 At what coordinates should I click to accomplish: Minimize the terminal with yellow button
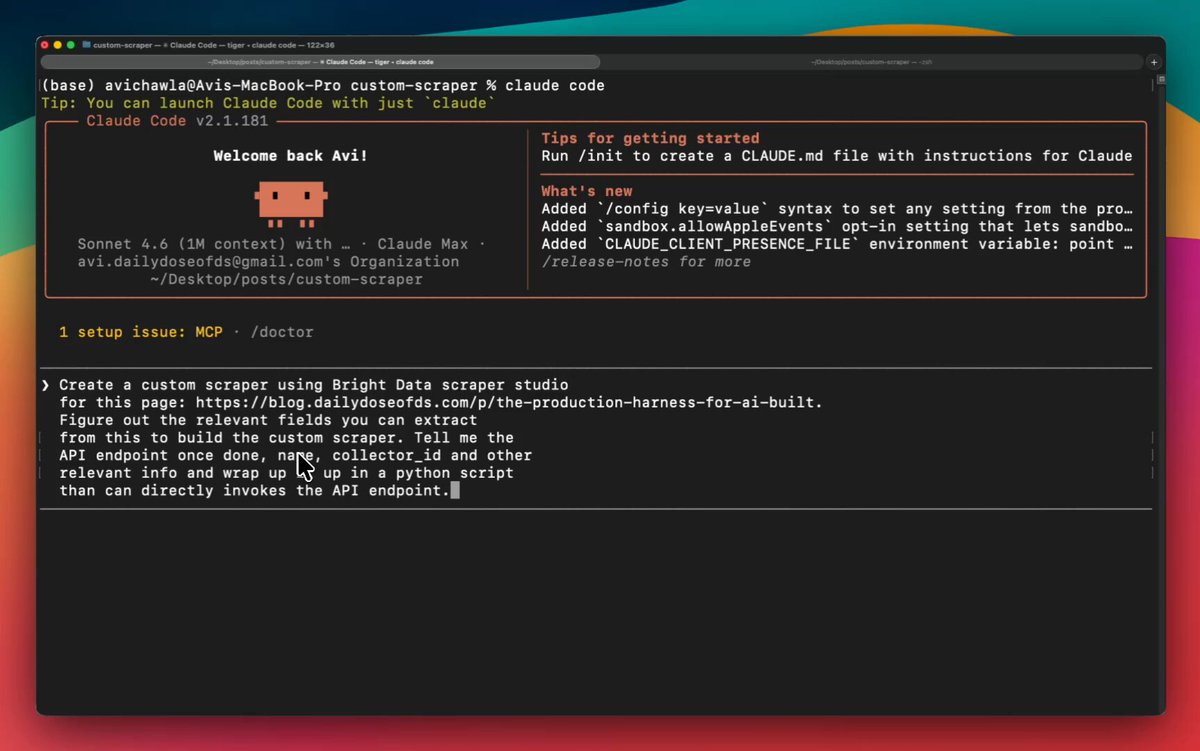tap(58, 45)
